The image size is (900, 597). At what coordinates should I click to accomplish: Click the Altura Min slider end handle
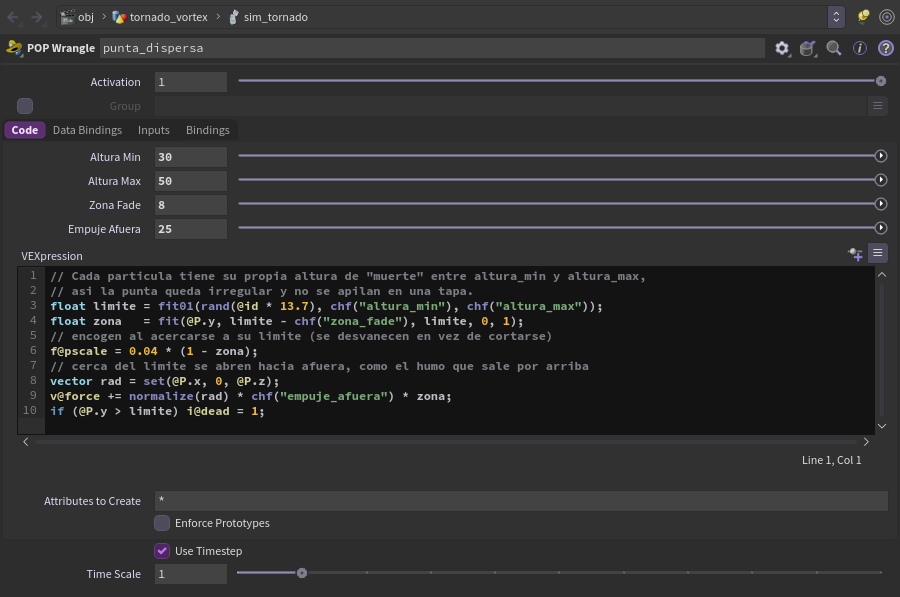880,156
